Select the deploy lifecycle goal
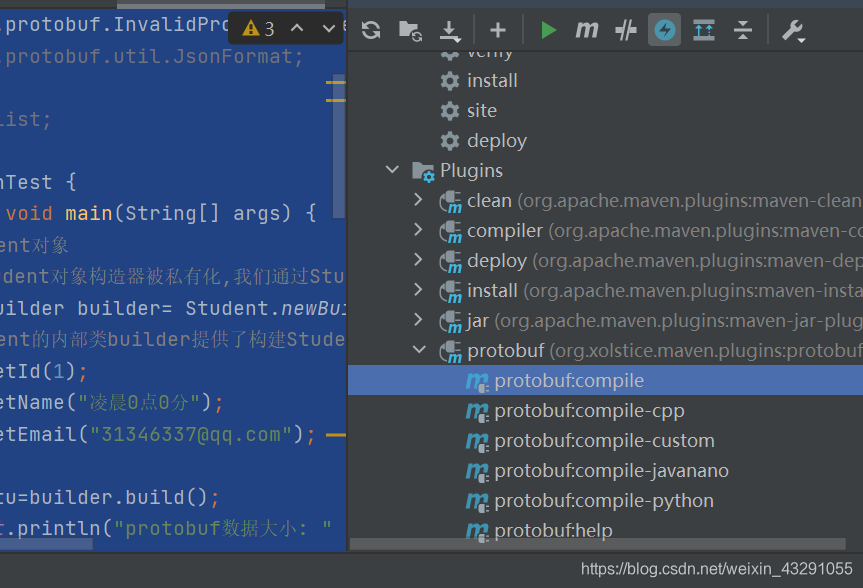The height and width of the screenshot is (588, 863). click(x=495, y=140)
